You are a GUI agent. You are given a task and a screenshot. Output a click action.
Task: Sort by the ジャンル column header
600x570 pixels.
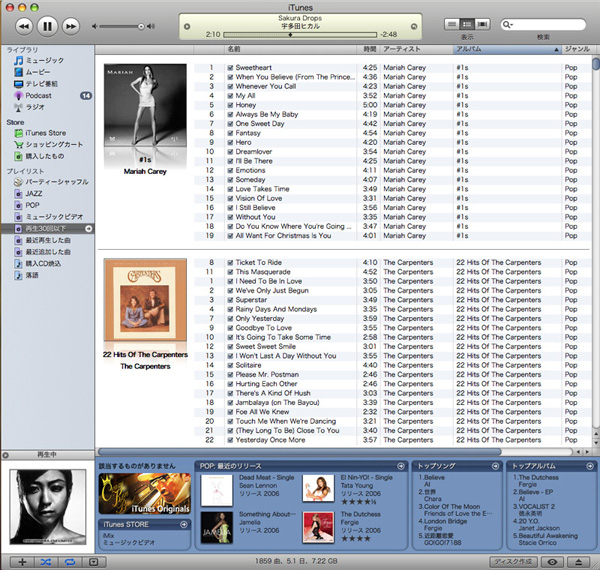577,49
